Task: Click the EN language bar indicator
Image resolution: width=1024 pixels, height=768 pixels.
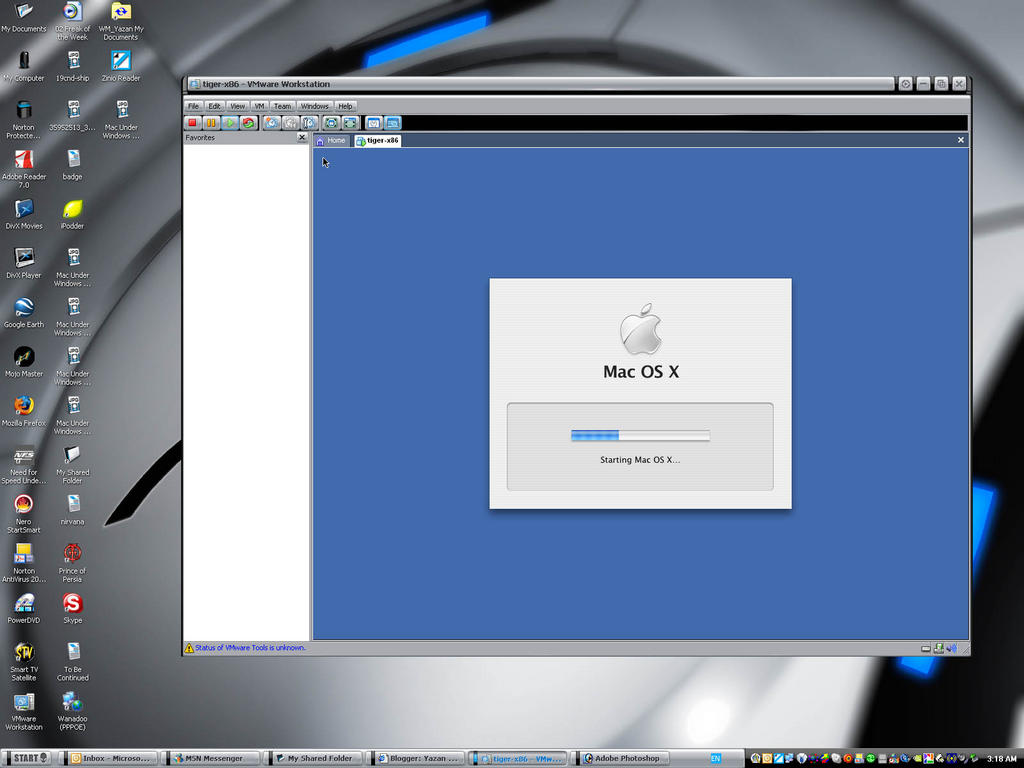Action: pyautogui.click(x=715, y=758)
